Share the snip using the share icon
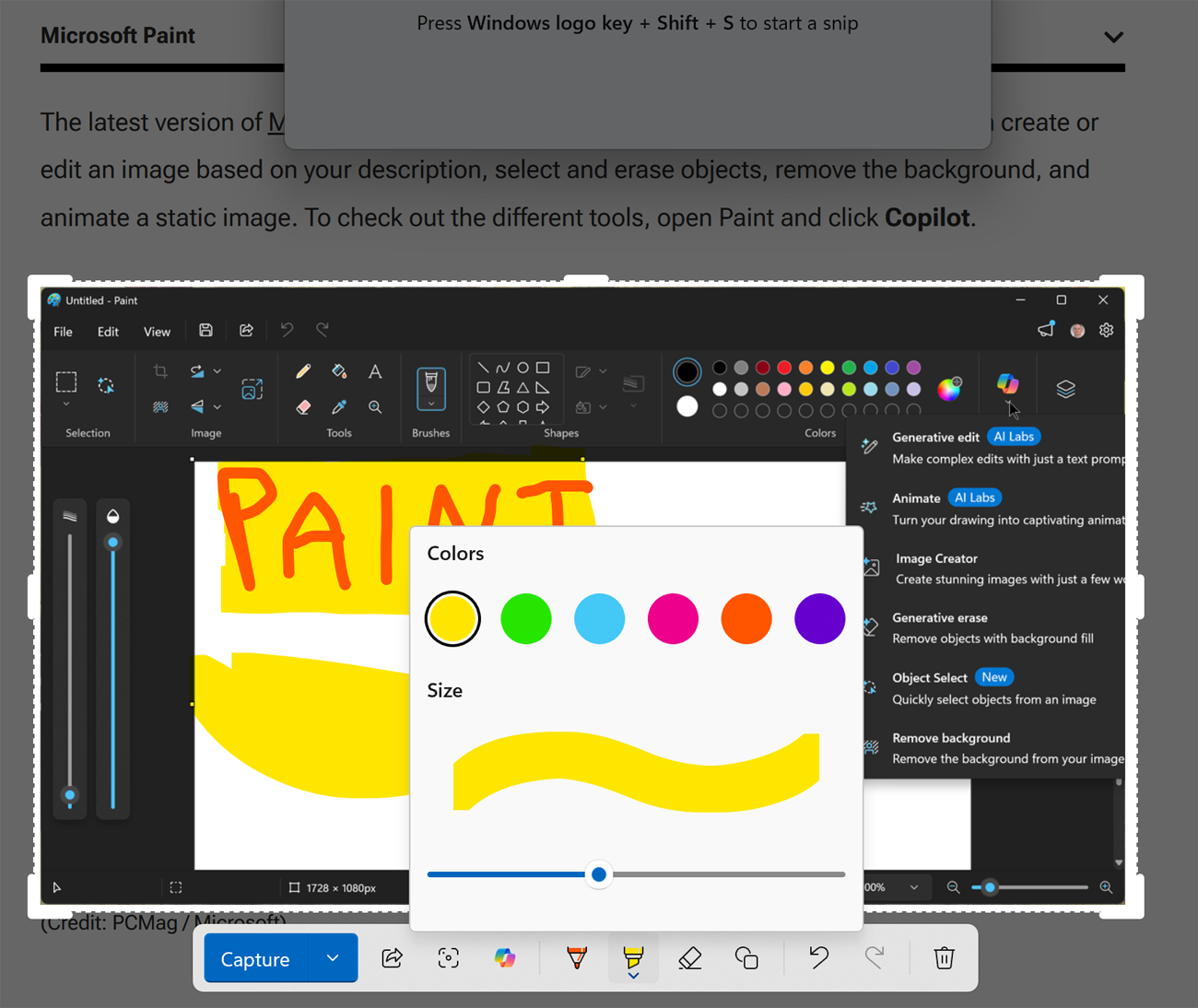The image size is (1198, 1008). point(392,958)
